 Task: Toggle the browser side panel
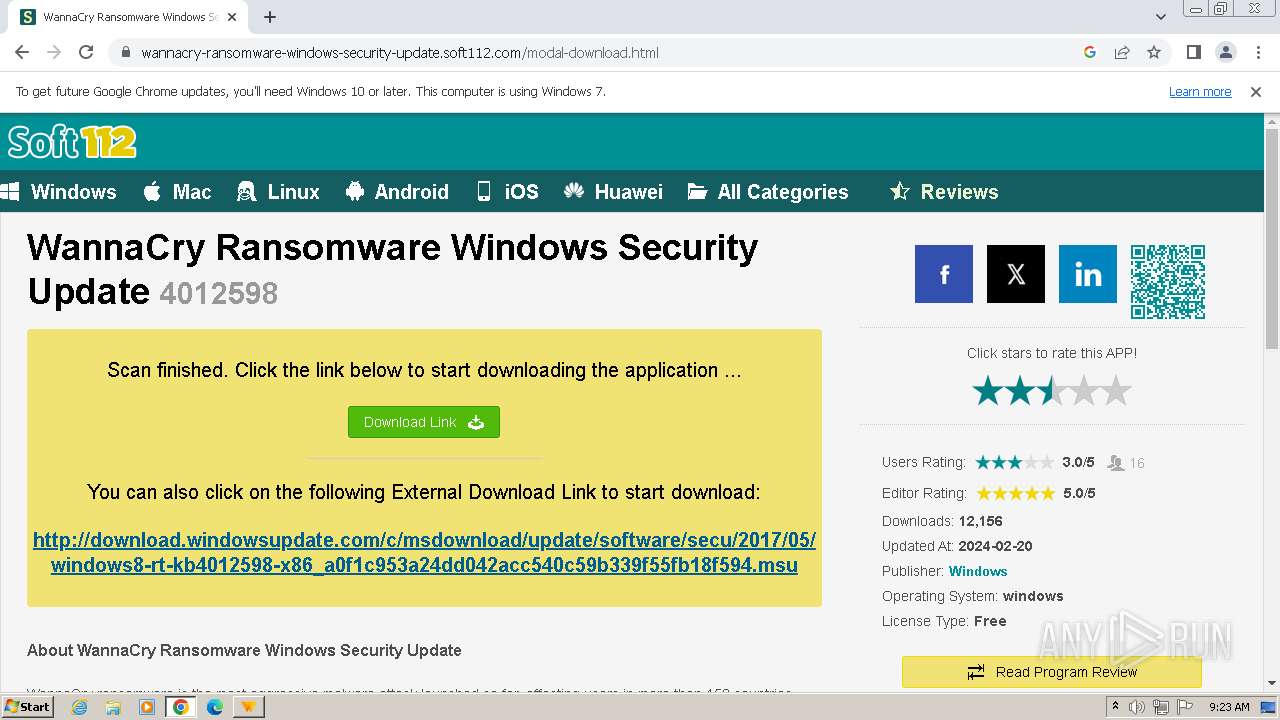click(1193, 52)
